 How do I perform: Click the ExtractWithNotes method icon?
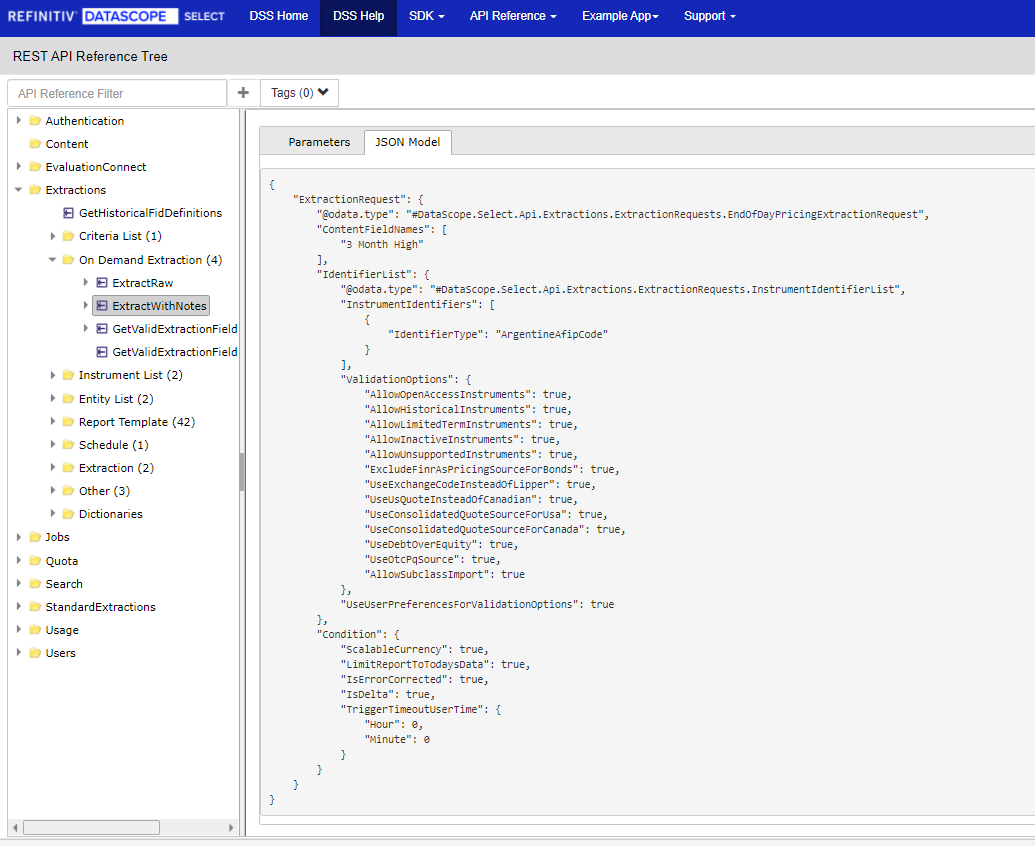coord(102,306)
